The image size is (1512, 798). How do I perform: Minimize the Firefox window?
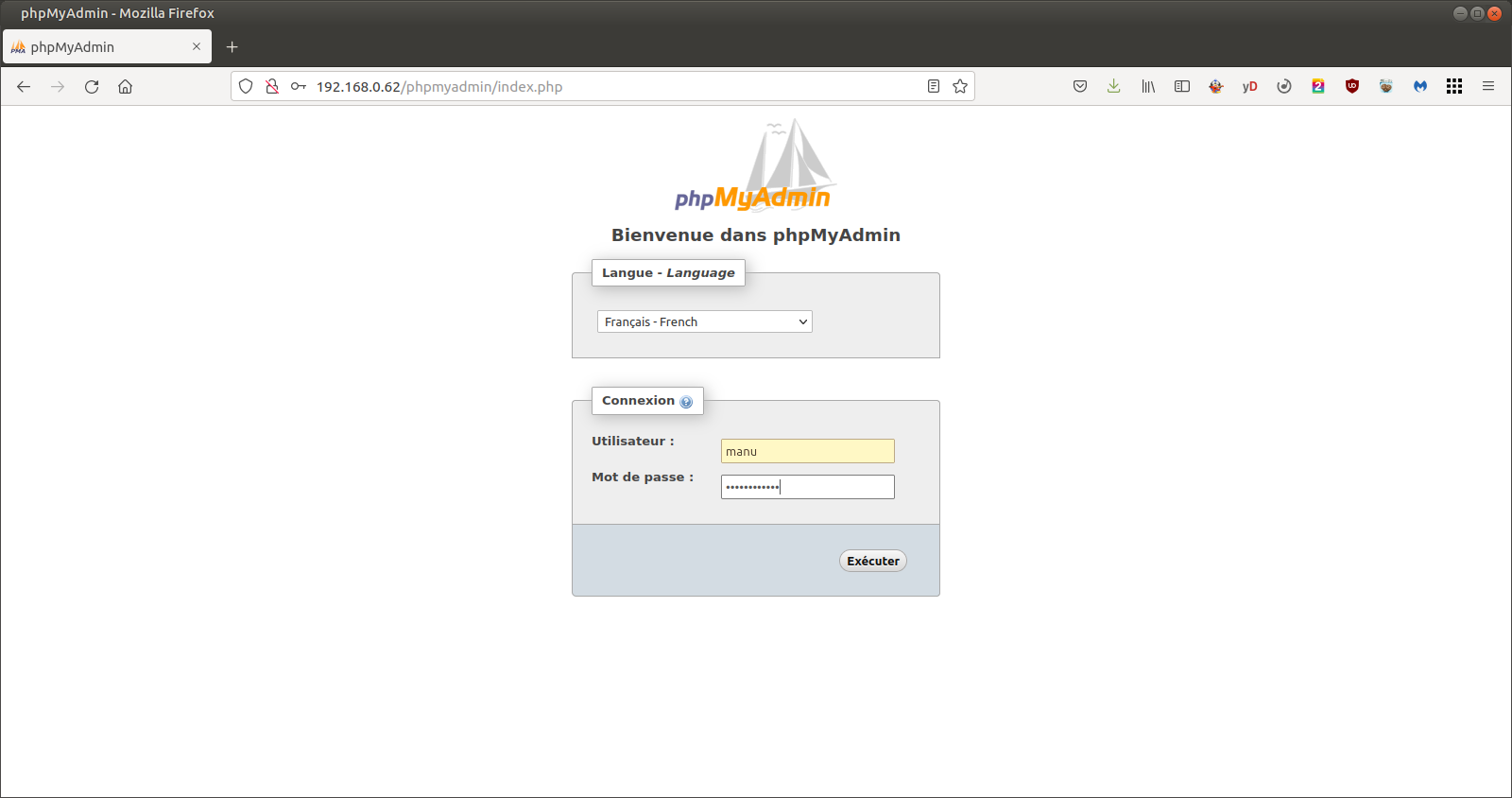click(x=1460, y=13)
